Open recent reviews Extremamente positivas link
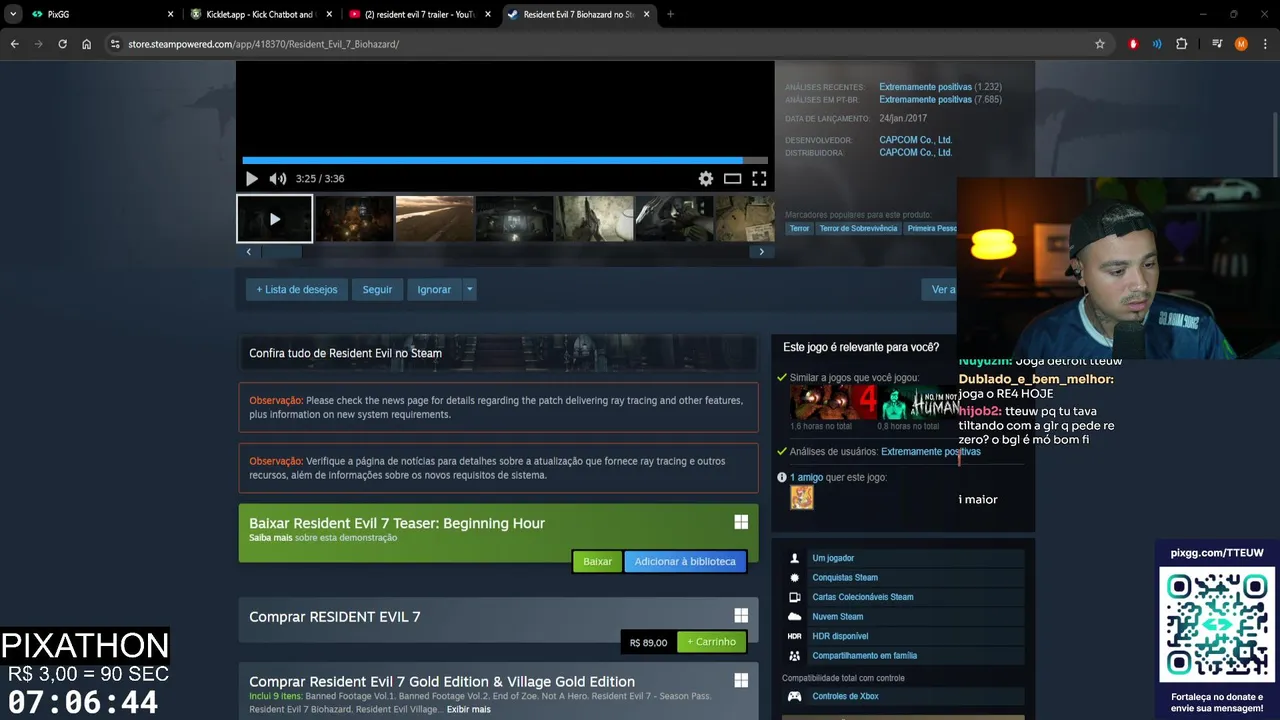Image resolution: width=1280 pixels, height=720 pixels. click(925, 87)
